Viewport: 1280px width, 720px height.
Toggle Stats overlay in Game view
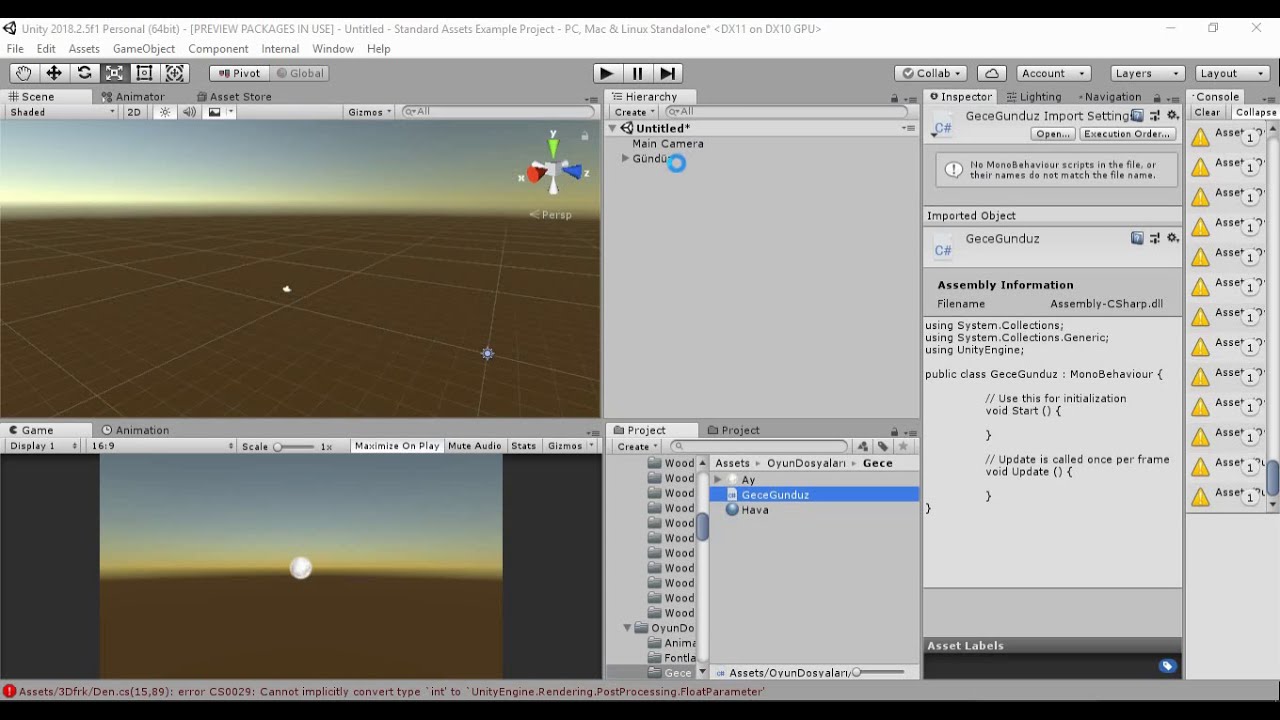tap(523, 446)
